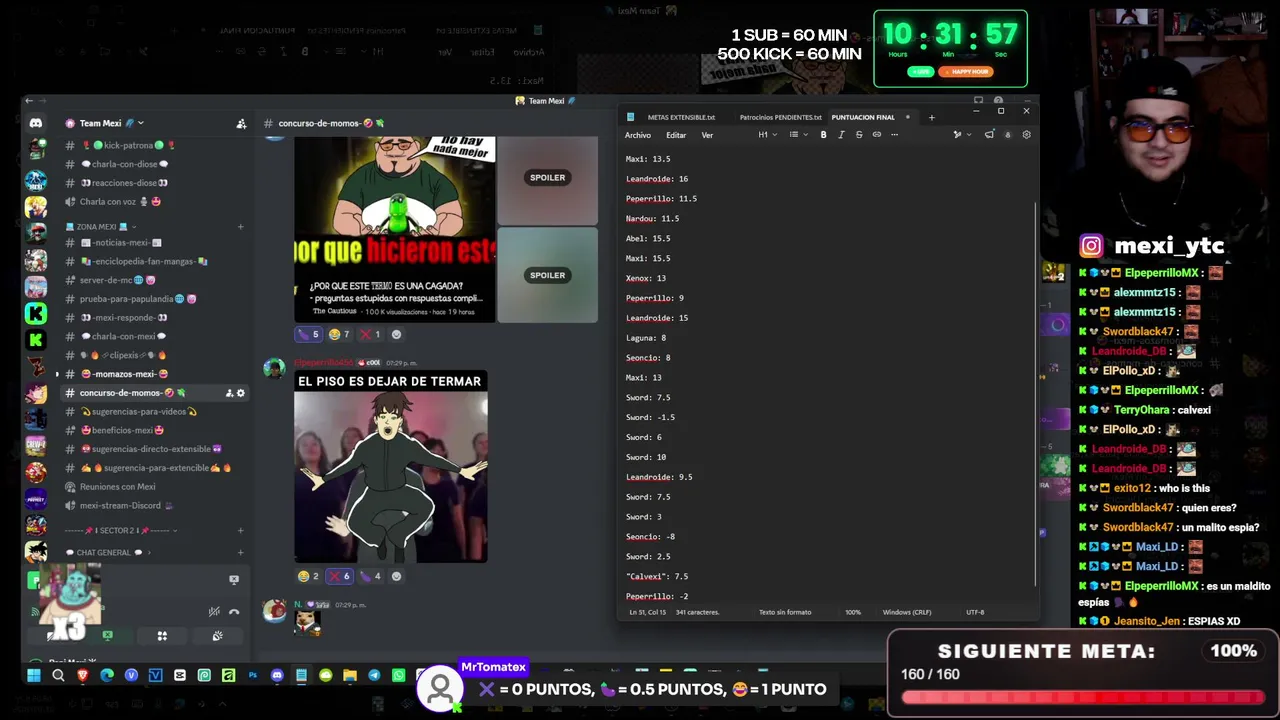Open taskbar Search icon
Viewport: 1280px width, 720px height.
(x=58, y=675)
